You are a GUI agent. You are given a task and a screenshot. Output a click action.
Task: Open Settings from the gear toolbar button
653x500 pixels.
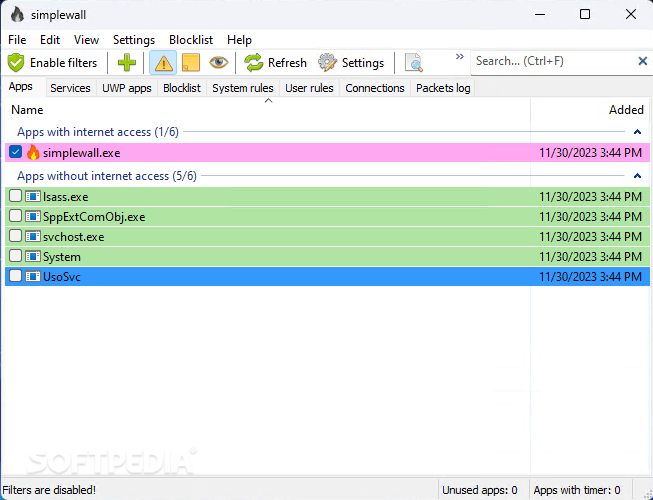(x=351, y=63)
